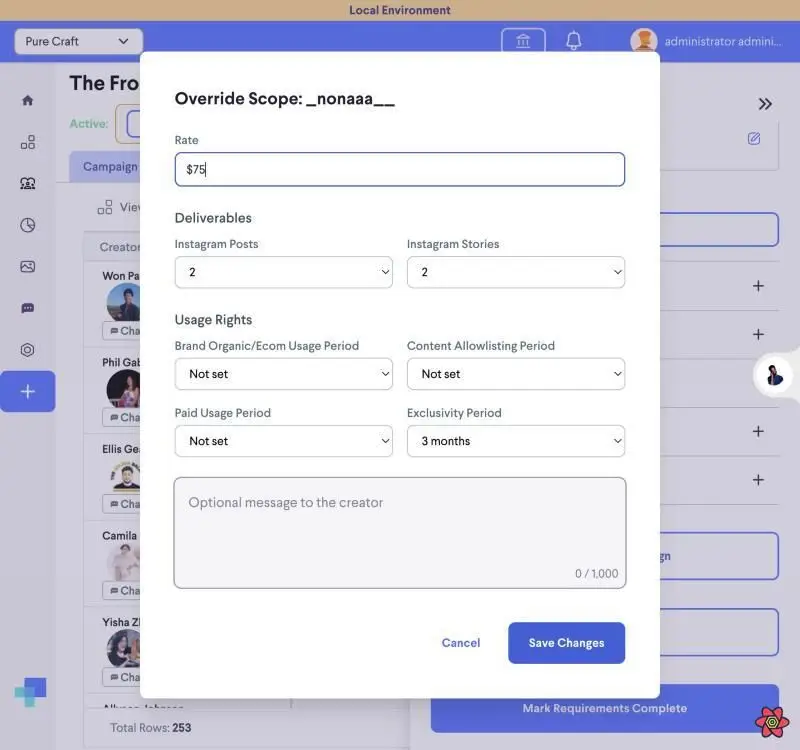The height and width of the screenshot is (750, 800).
Task: Open Chat for Camila creator row
Action: click(x=121, y=591)
